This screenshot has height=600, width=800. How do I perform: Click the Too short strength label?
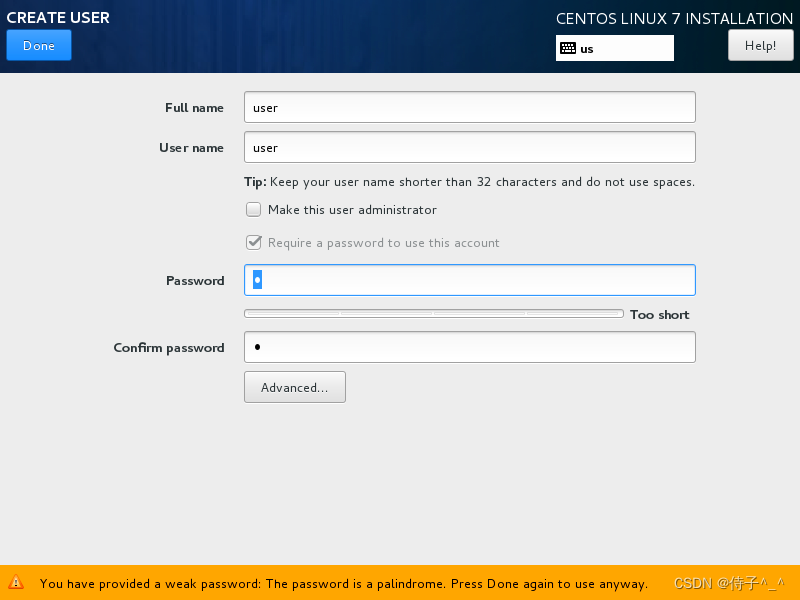[659, 314]
